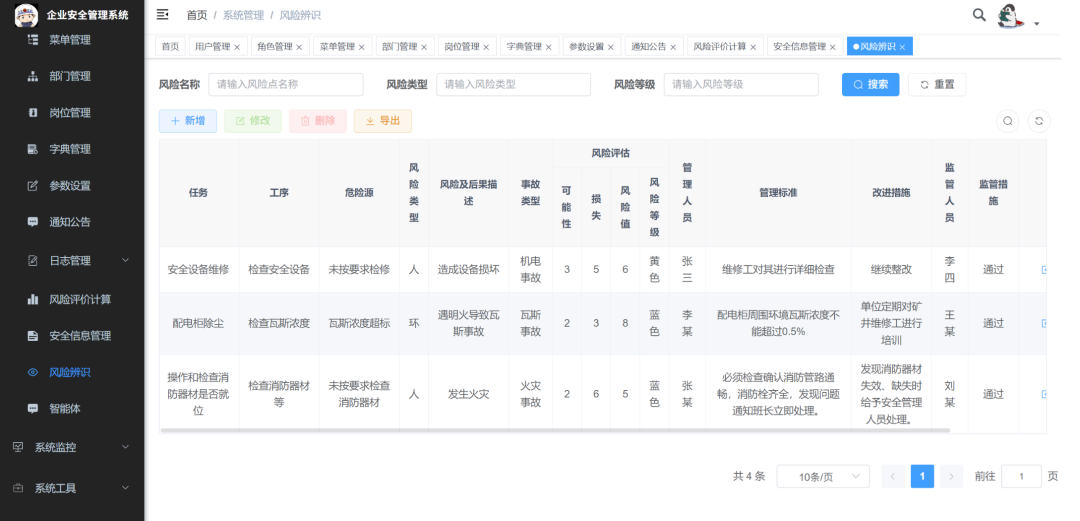Viewport: 1080px width, 521px height.
Task: Close the 通知公告 tab
Action: click(673, 48)
